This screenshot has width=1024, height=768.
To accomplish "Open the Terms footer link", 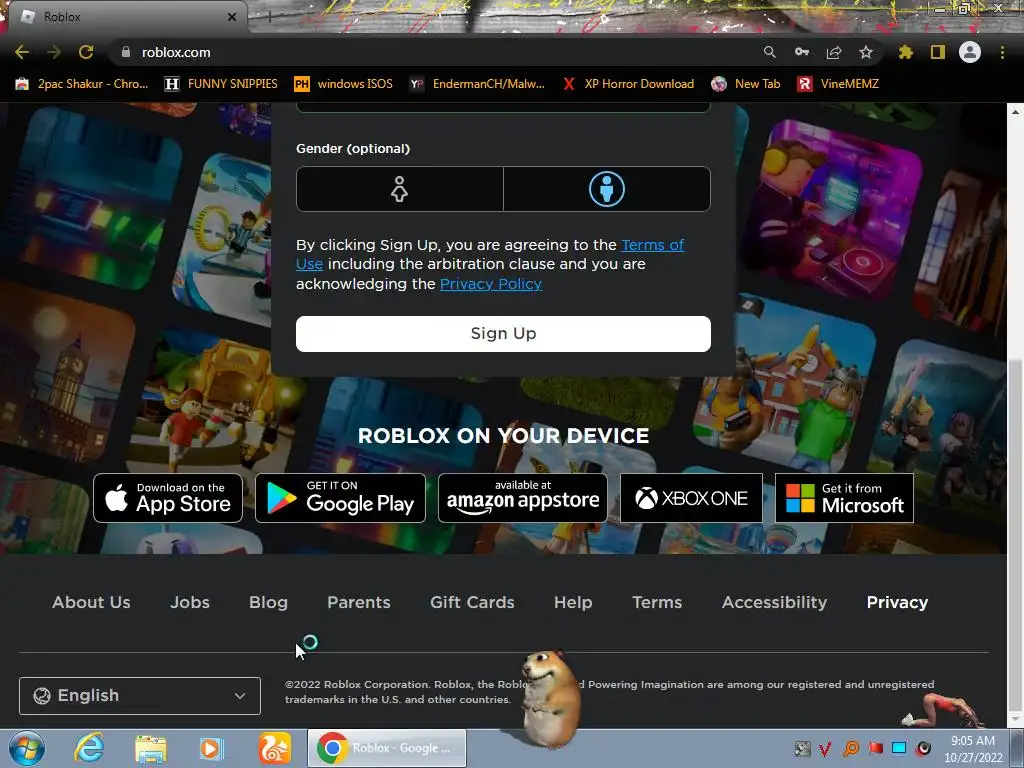I will pos(657,602).
